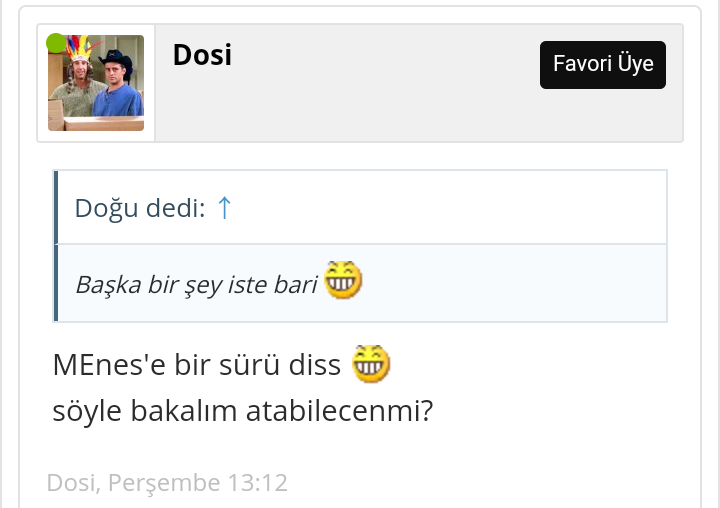Click the bold username Dosi in the post header
The height and width of the screenshot is (508, 720).
(202, 55)
